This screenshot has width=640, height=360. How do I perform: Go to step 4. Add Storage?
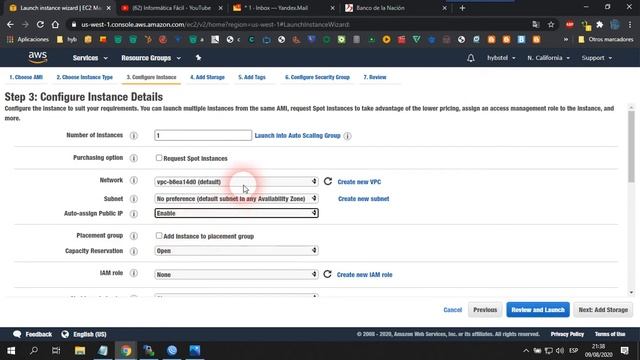pyautogui.click(x=207, y=77)
